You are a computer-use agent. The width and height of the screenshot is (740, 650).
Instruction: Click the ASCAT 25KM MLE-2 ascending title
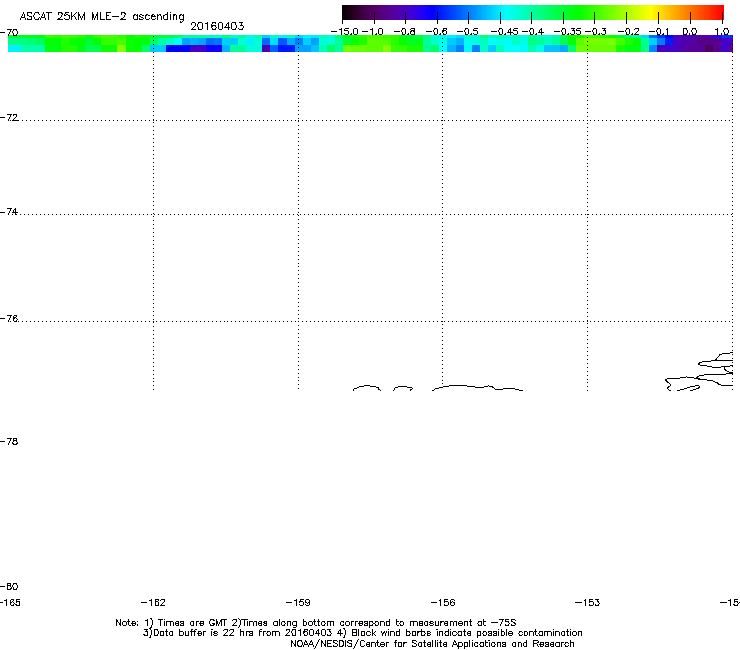click(x=102, y=17)
